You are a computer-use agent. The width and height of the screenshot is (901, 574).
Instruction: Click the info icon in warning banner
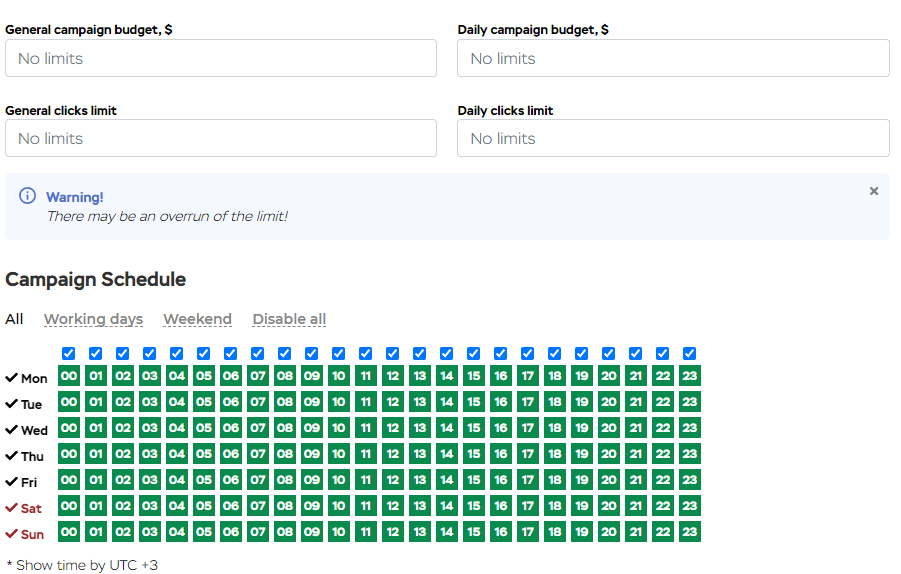pyautogui.click(x=27, y=196)
